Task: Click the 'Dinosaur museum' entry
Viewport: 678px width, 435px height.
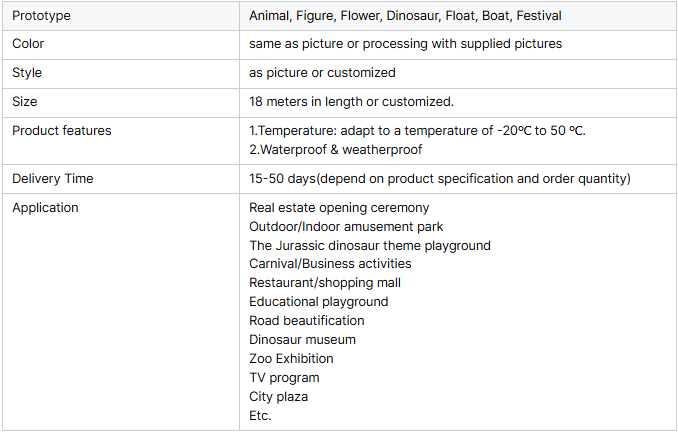Action: tap(302, 340)
